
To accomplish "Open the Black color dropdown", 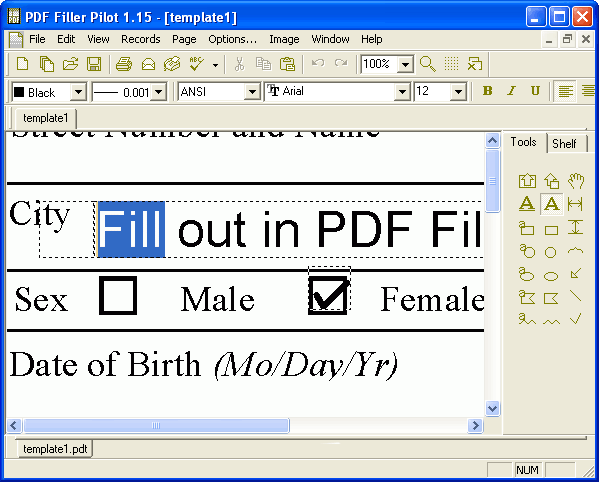I will click(x=78, y=92).
